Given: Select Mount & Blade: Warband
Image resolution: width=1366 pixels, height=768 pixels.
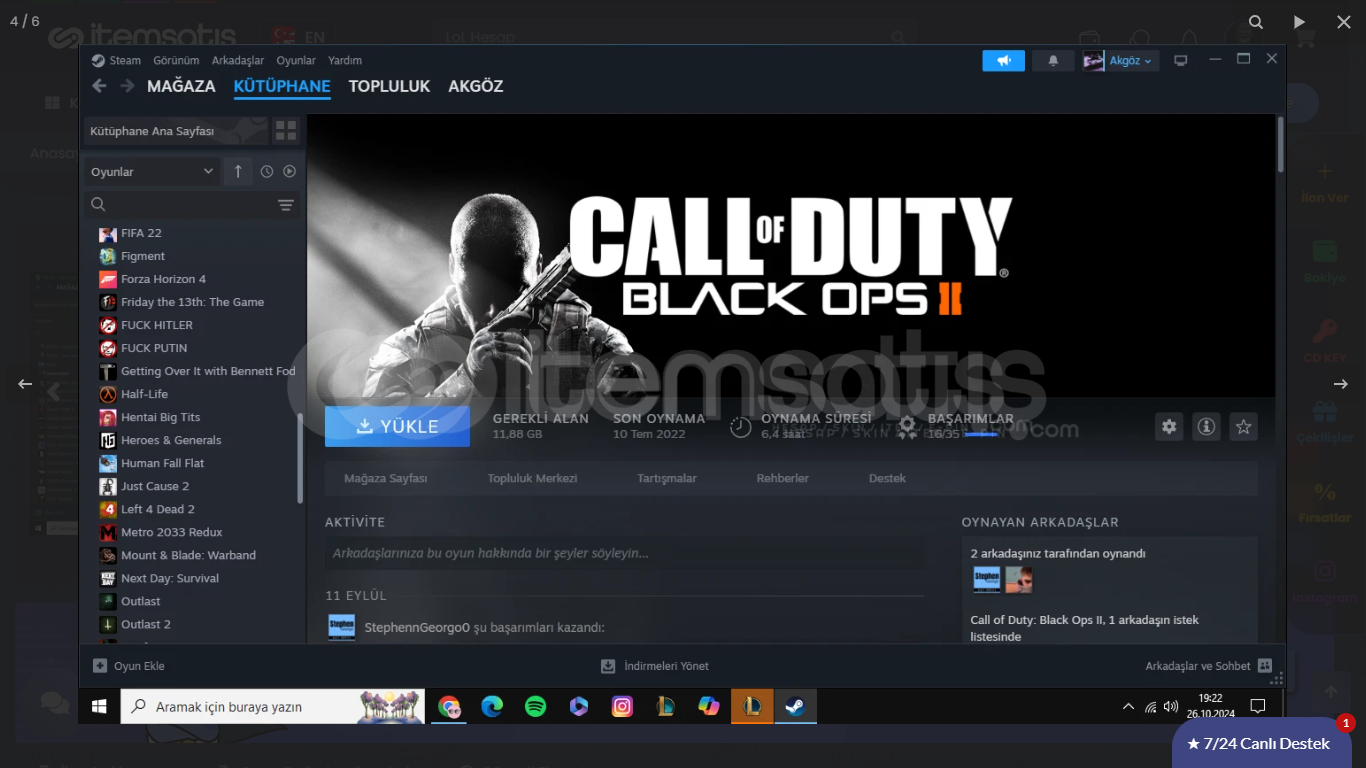Looking at the screenshot, I should [190, 555].
